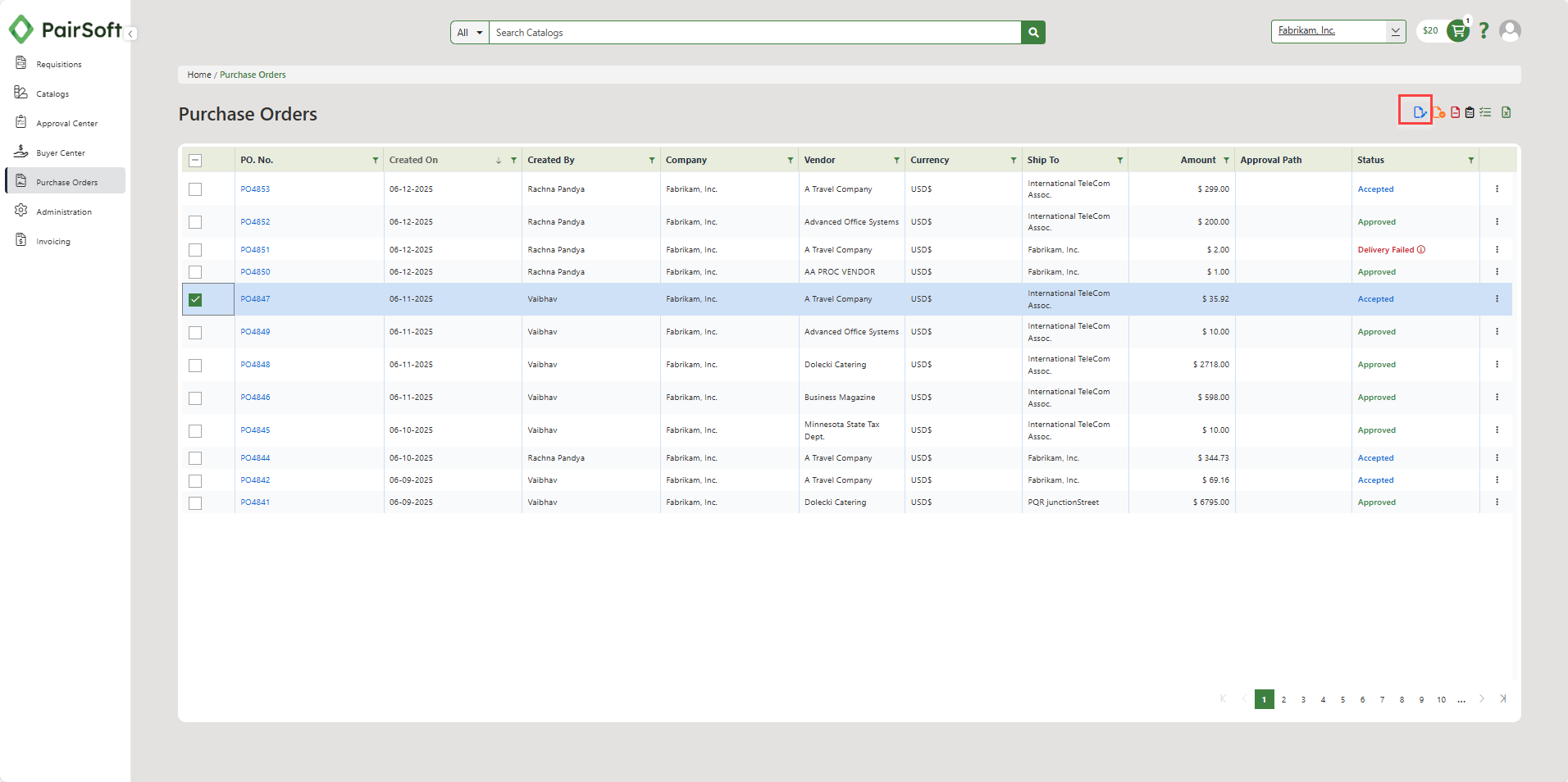Click the blue edit purchase order icon
Viewport: 1568px width, 782px height.
[x=1420, y=112]
